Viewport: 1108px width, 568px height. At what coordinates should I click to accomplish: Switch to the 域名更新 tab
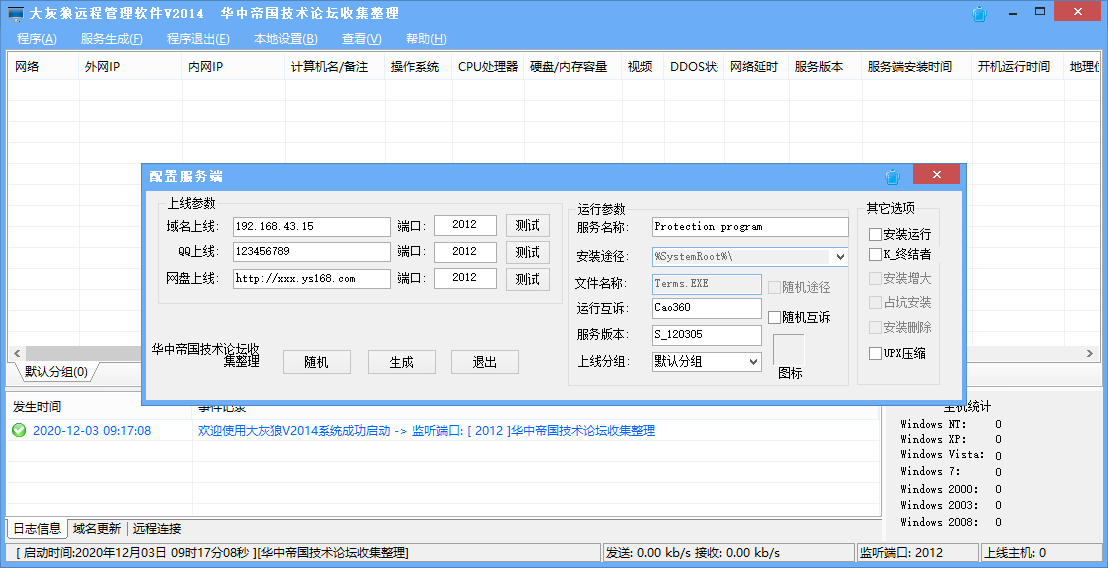[x=97, y=528]
